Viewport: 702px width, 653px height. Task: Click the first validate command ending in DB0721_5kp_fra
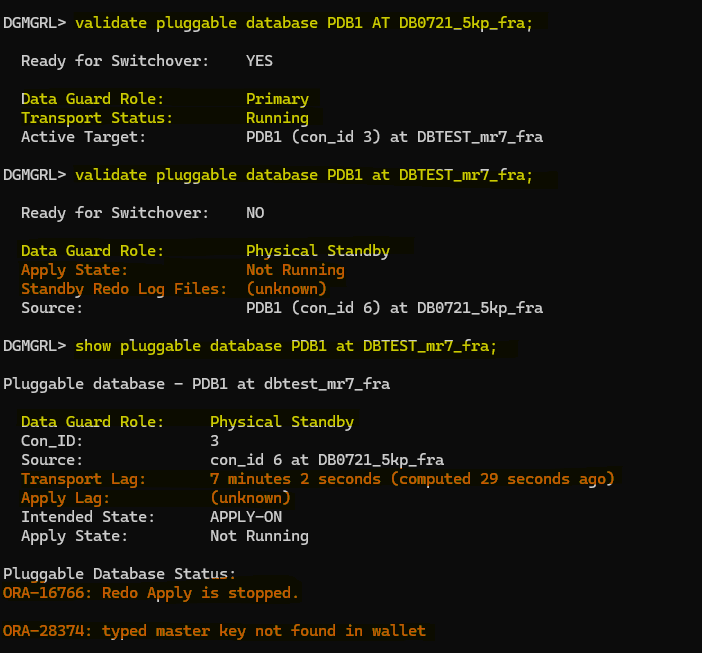click(310, 22)
